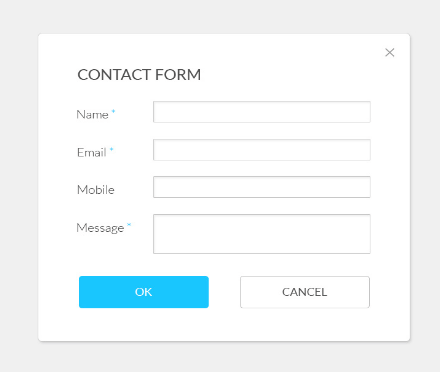
Task: Confirm the contact form using the blue OK
Action: [x=144, y=292]
